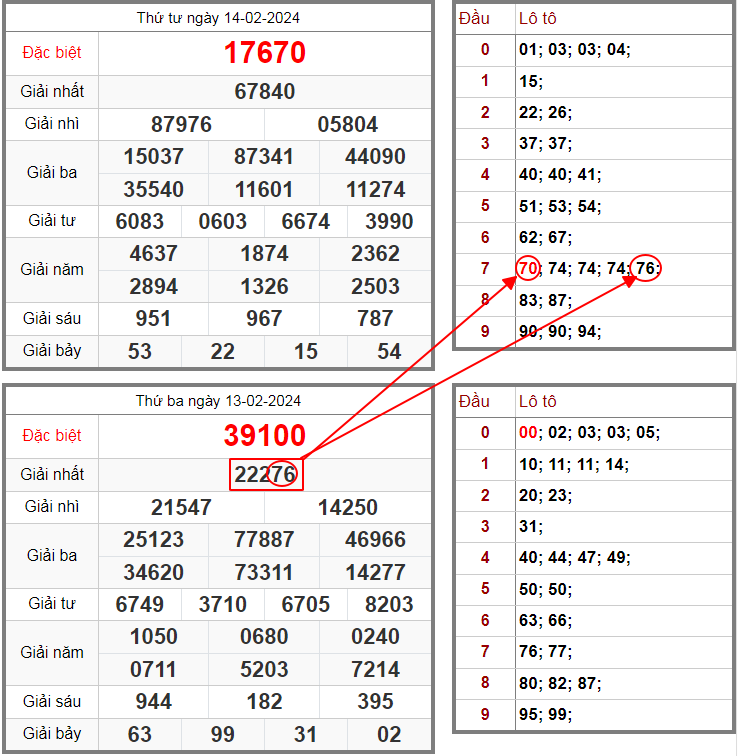Click the Giải ba label in the 14-02-2024 table
This screenshot has width=738, height=756.
[52, 173]
